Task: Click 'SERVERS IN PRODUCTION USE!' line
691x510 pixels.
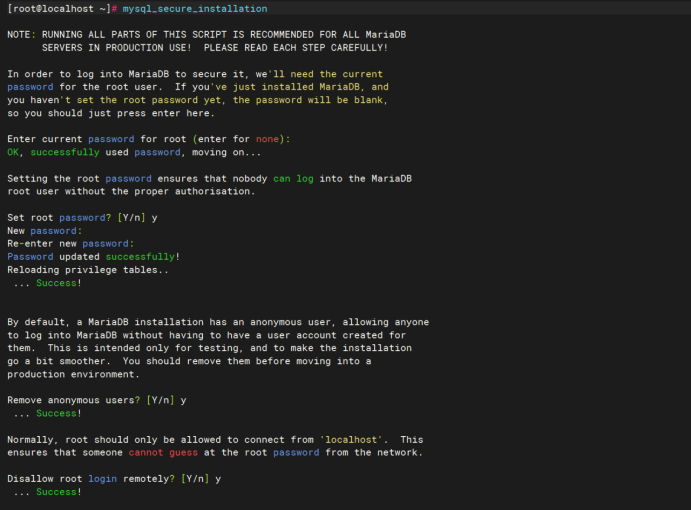Action: pyautogui.click(x=215, y=48)
